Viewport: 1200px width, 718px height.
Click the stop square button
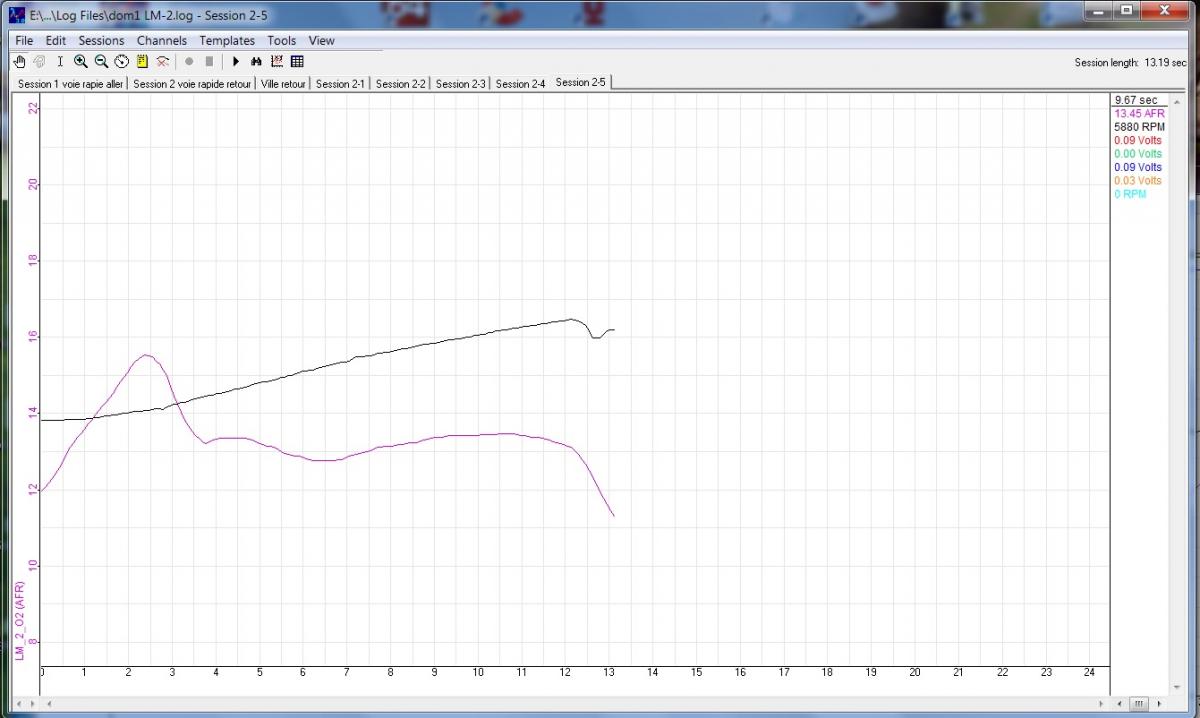coord(209,61)
